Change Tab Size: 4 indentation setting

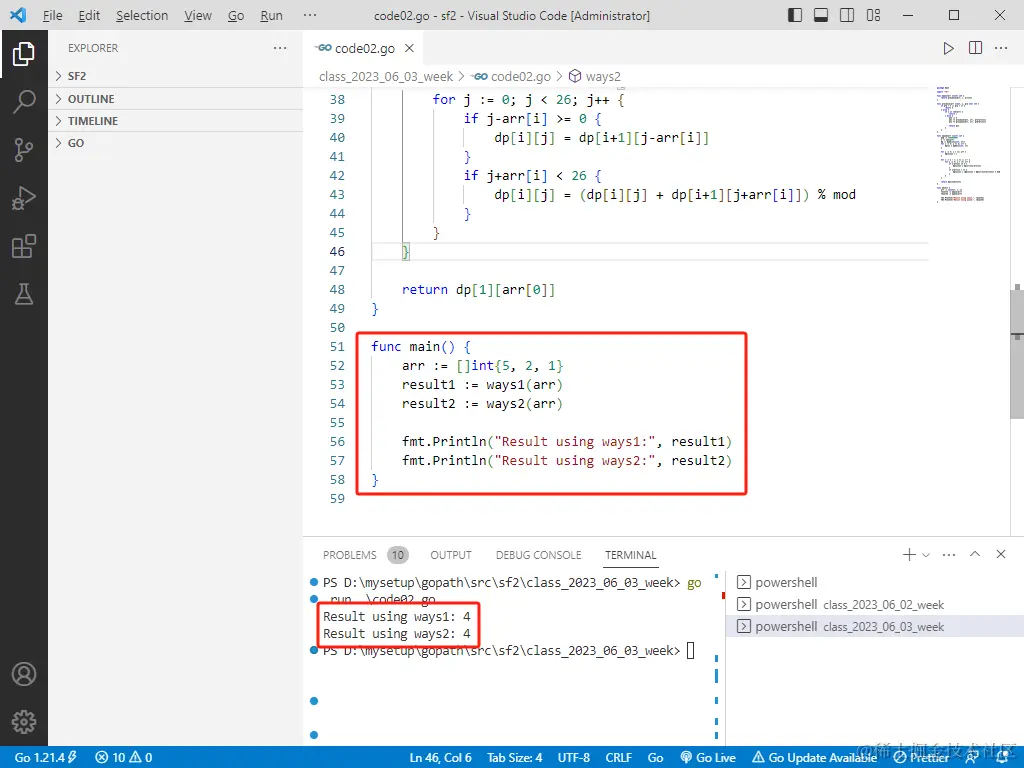point(515,758)
